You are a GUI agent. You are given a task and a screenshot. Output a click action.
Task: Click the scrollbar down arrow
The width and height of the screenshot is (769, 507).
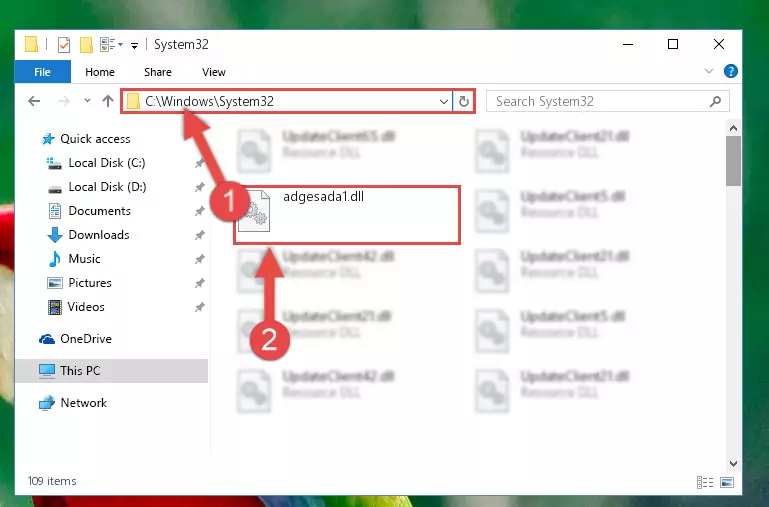733,463
